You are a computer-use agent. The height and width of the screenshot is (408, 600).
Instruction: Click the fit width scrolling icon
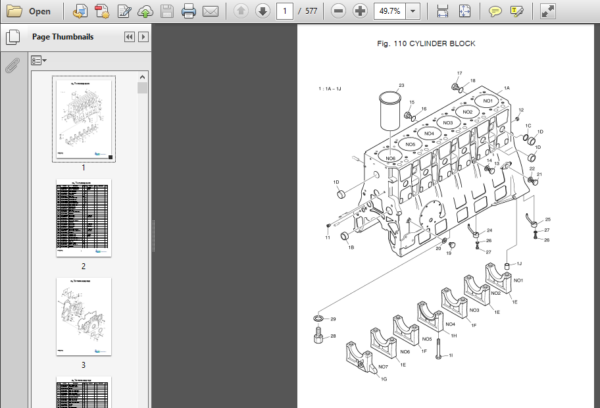click(442, 11)
